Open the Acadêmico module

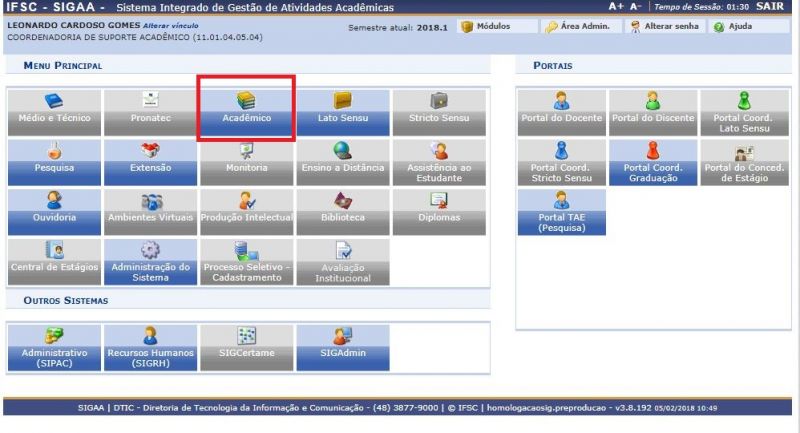click(246, 110)
